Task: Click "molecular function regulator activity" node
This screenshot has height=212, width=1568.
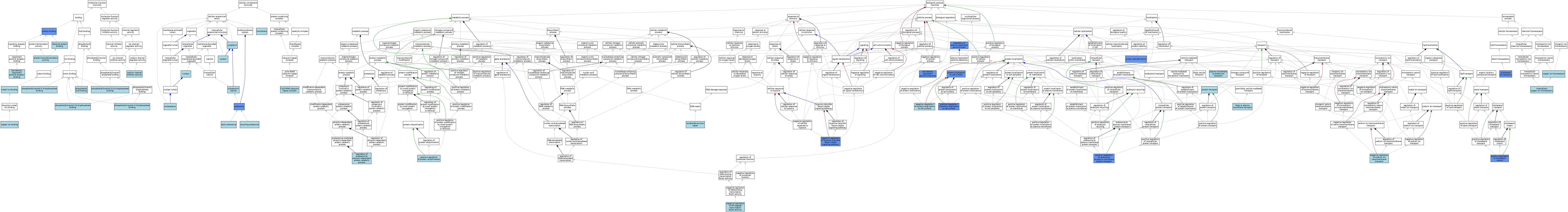Action: coord(110,18)
